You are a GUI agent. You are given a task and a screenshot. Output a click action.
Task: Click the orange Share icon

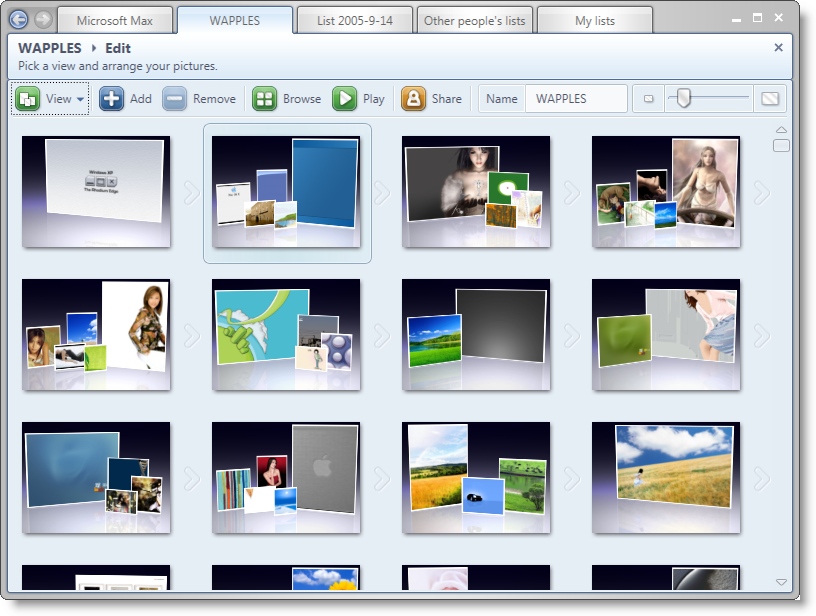(x=413, y=99)
